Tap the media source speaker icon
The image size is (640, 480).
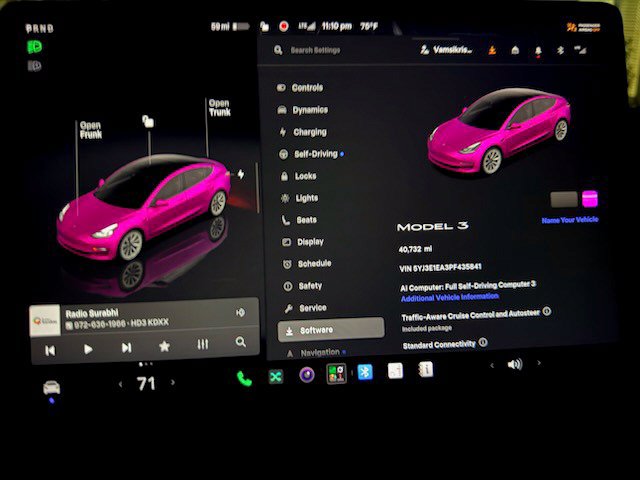coord(240,313)
